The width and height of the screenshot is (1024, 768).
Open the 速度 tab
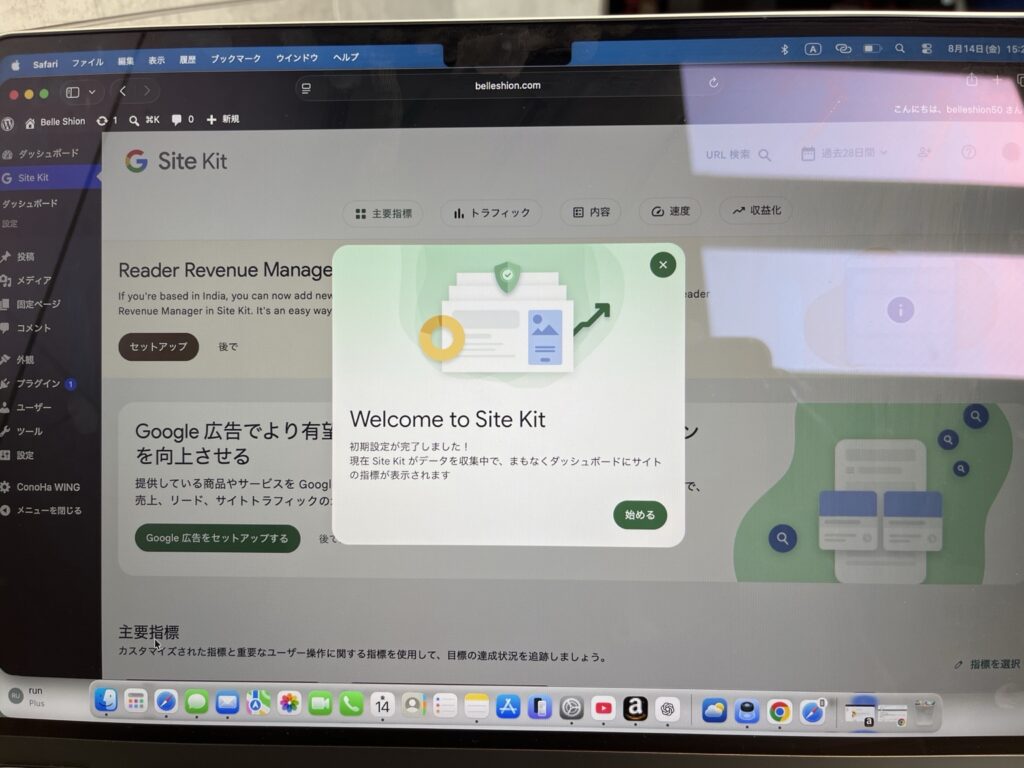tap(671, 211)
